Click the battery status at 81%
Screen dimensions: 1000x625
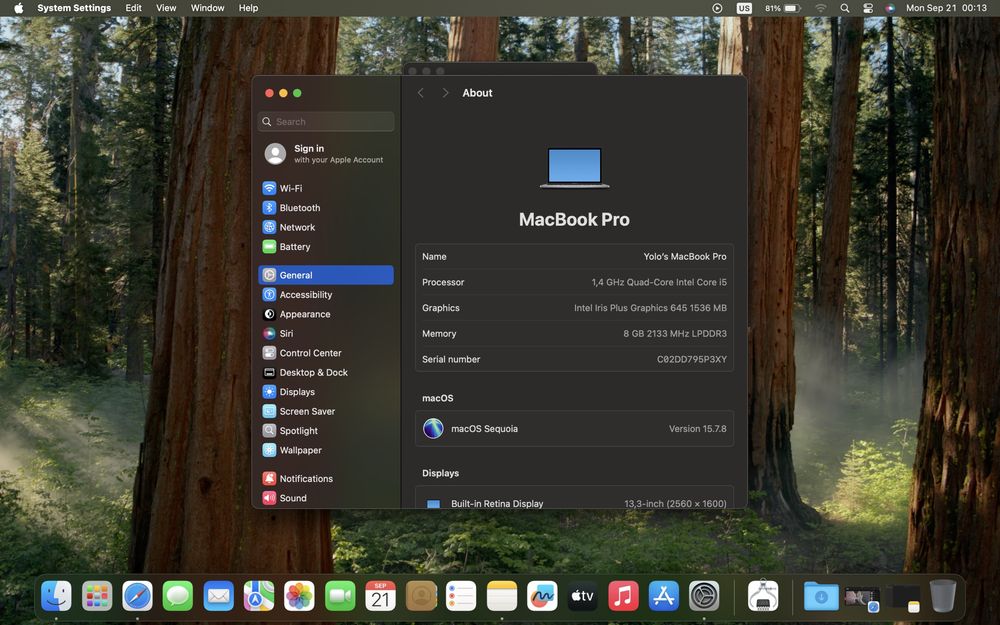(x=783, y=8)
